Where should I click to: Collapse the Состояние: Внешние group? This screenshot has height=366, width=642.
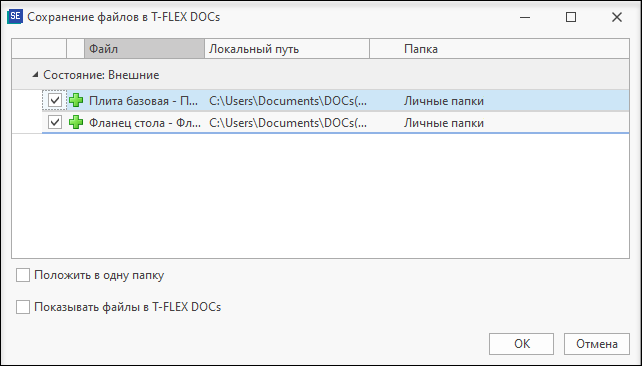click(35, 75)
